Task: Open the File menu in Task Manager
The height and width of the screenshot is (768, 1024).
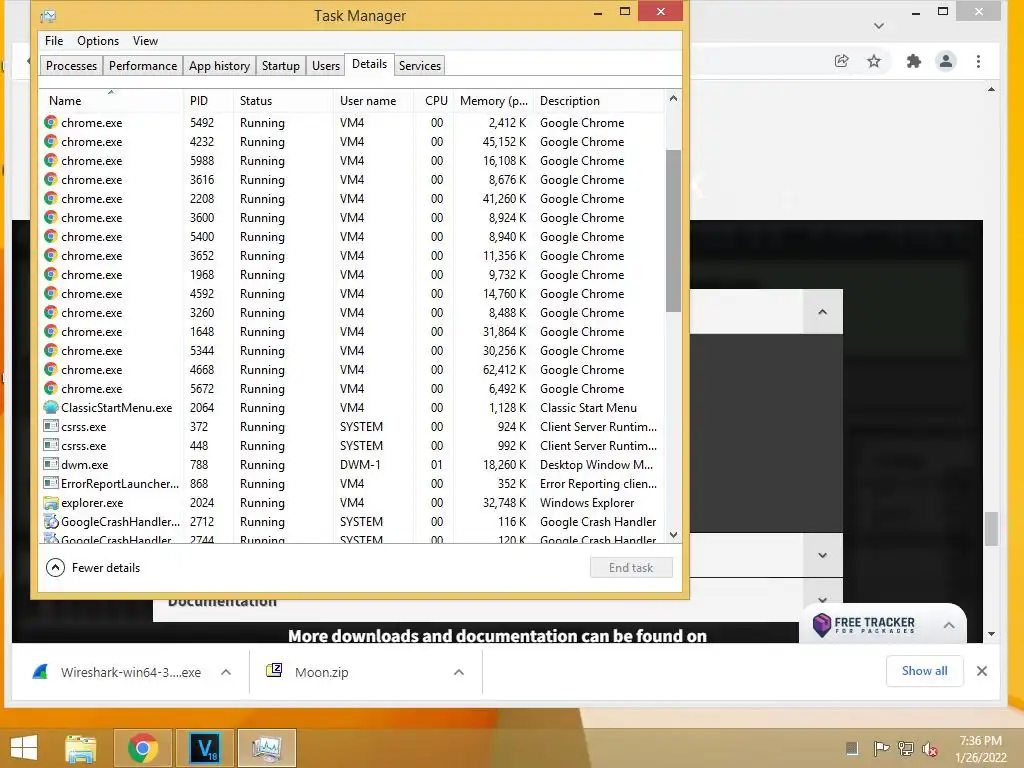Action: point(54,40)
